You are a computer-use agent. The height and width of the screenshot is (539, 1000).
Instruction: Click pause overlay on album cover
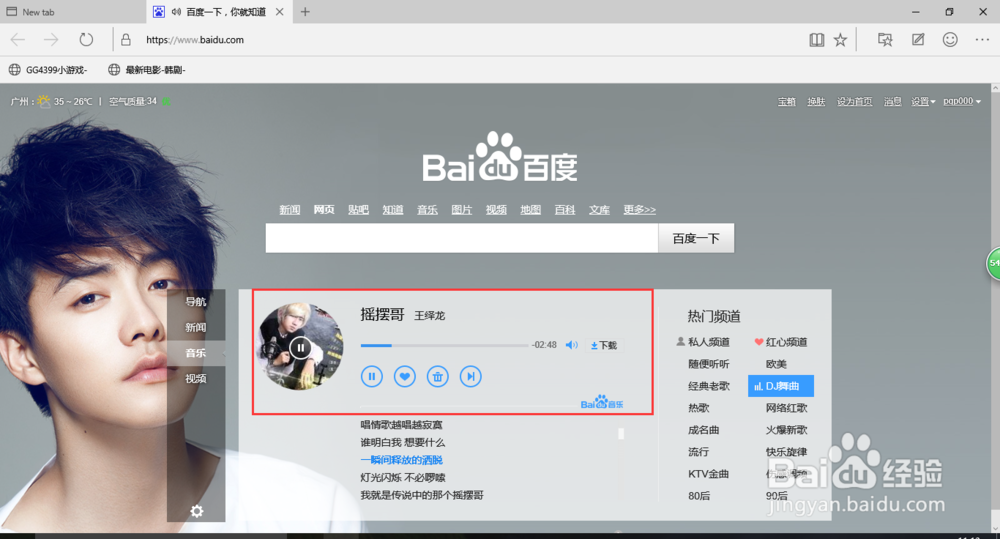pyautogui.click(x=300, y=348)
